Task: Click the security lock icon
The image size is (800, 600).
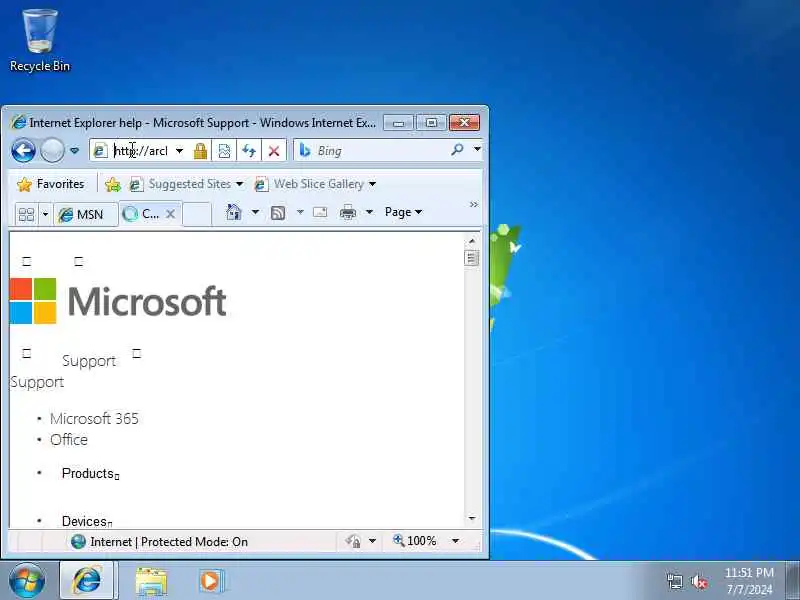Action: pos(200,151)
